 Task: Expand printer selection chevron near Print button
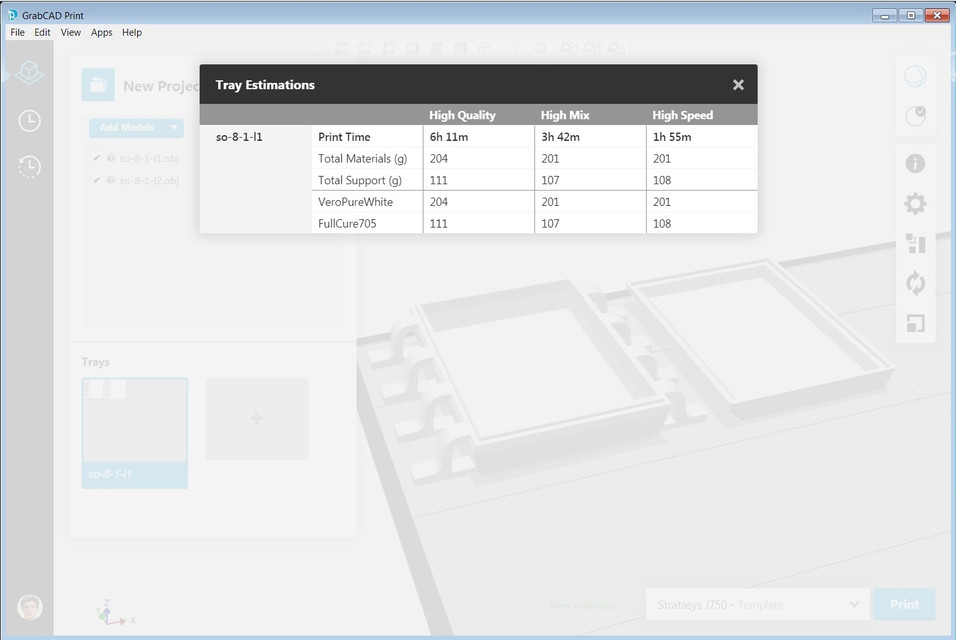(x=855, y=604)
